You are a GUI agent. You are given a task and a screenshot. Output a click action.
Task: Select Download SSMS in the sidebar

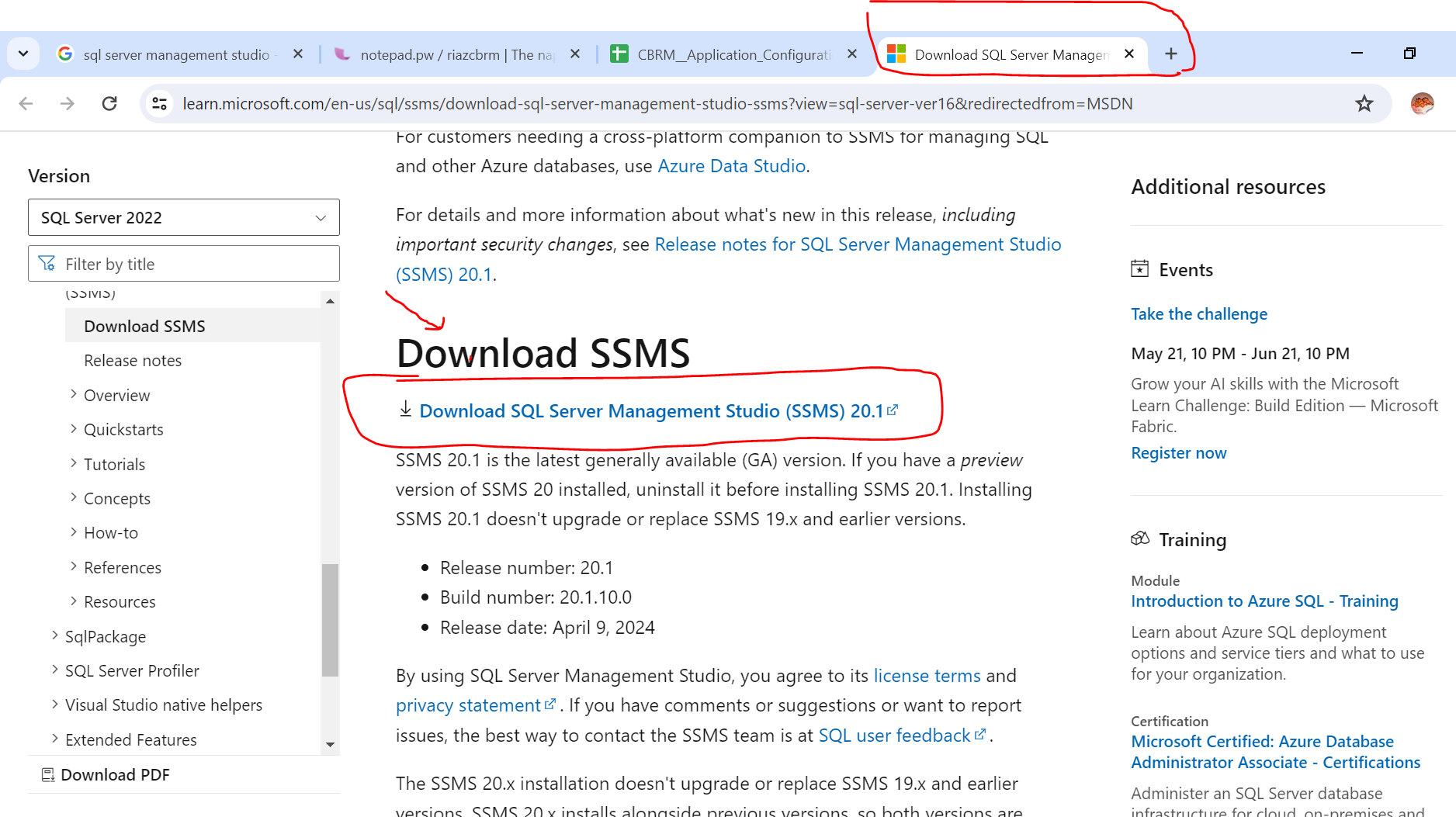coord(192,326)
